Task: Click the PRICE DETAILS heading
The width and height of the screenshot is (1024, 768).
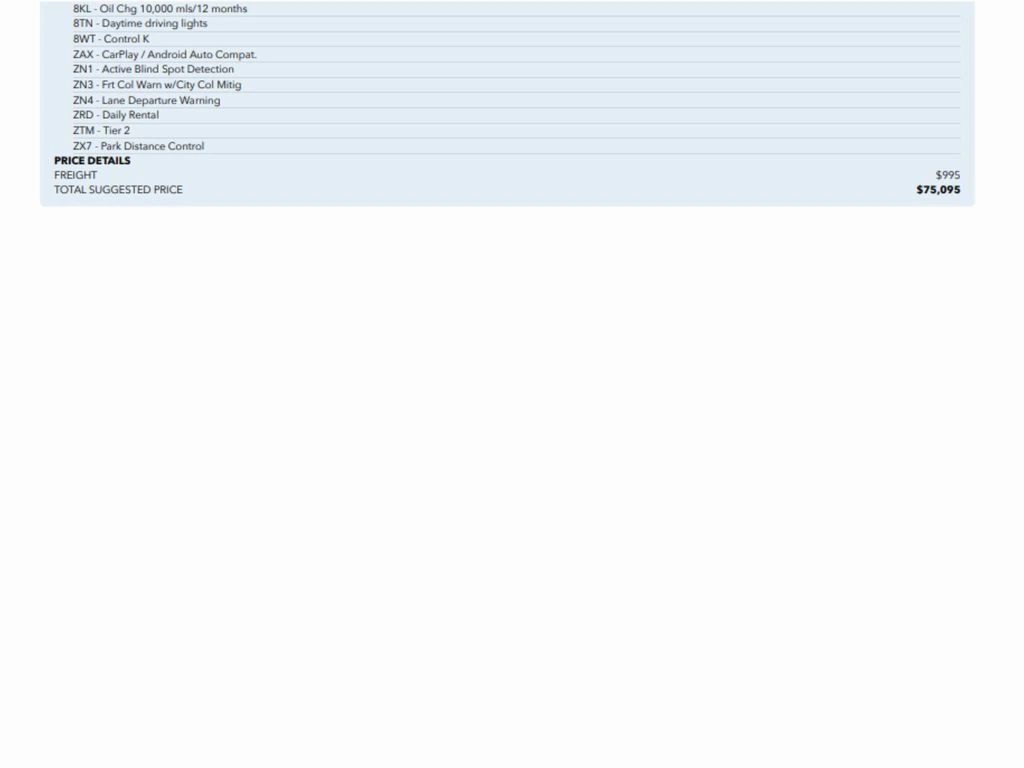Action: point(92,161)
